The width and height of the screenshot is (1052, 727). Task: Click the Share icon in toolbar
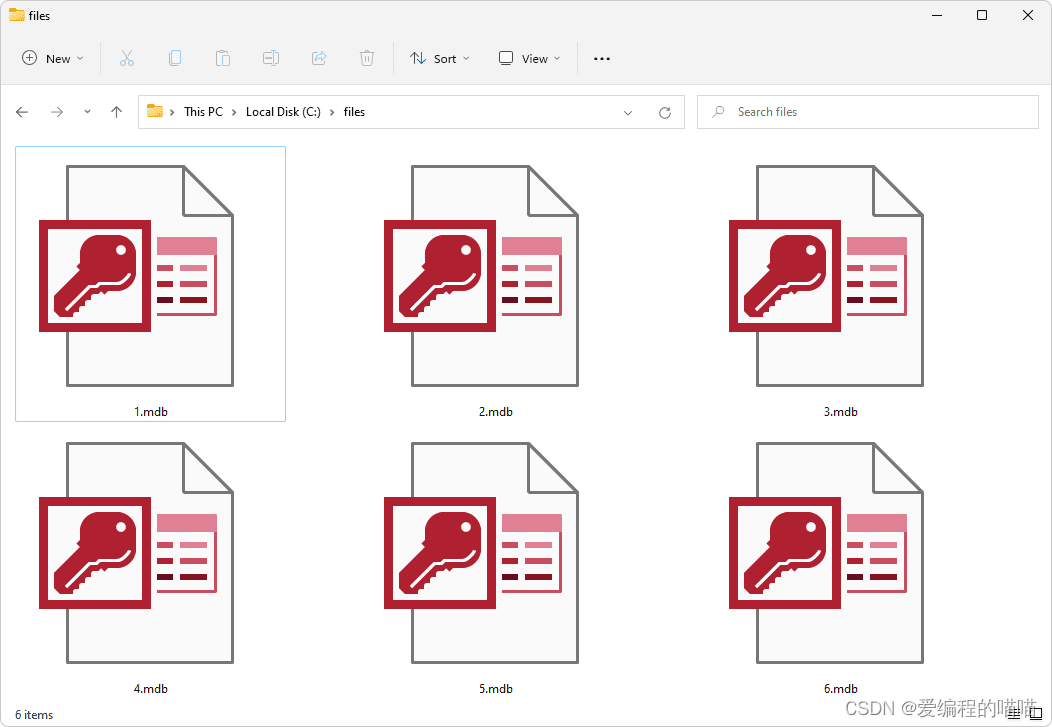(x=319, y=58)
